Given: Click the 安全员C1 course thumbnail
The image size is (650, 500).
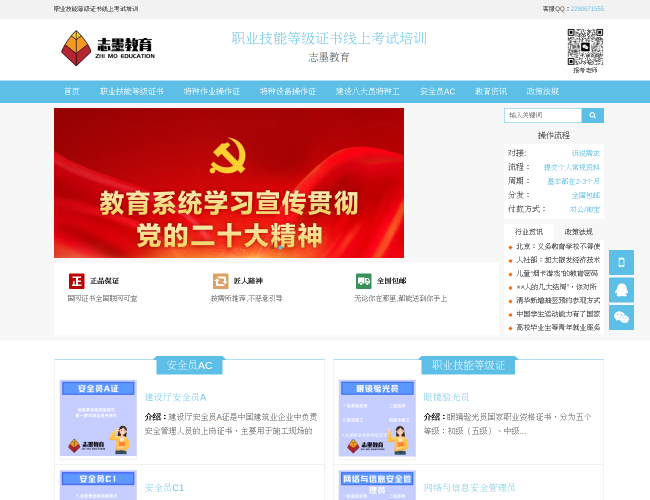Looking at the screenshot, I should (98, 485).
